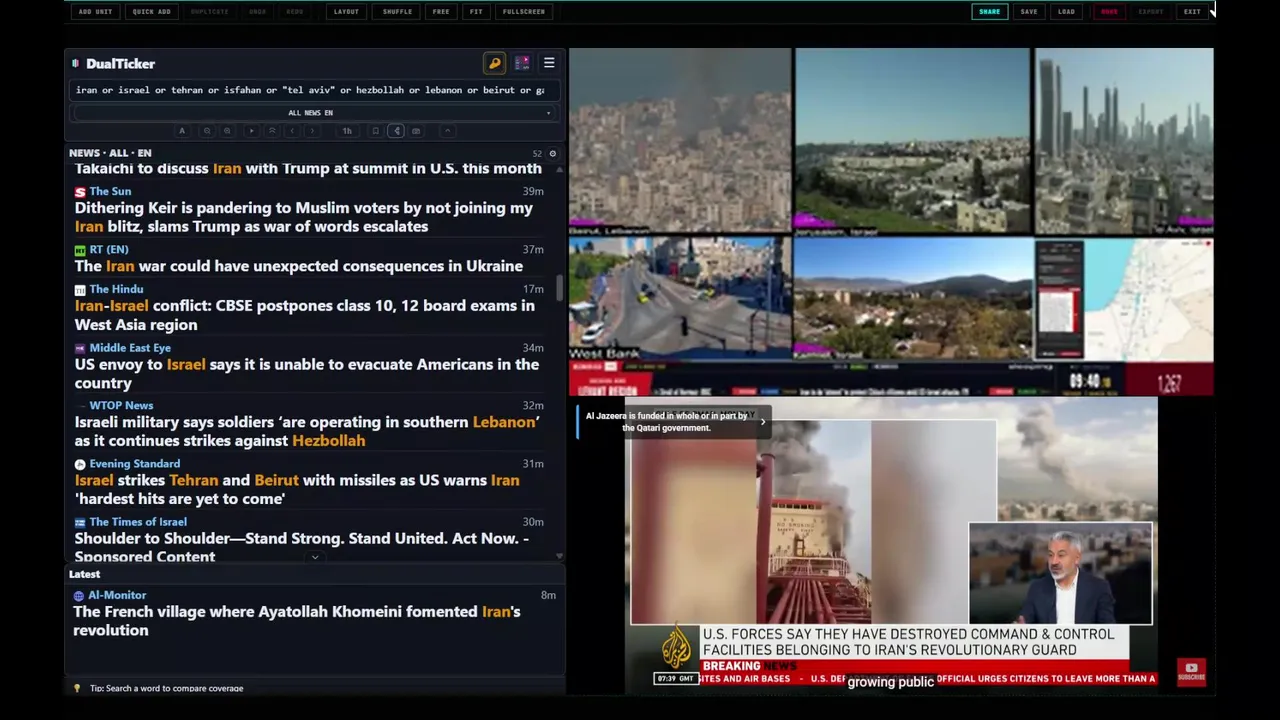
Task: Click the Evening Standard source icon
Action: (80, 464)
